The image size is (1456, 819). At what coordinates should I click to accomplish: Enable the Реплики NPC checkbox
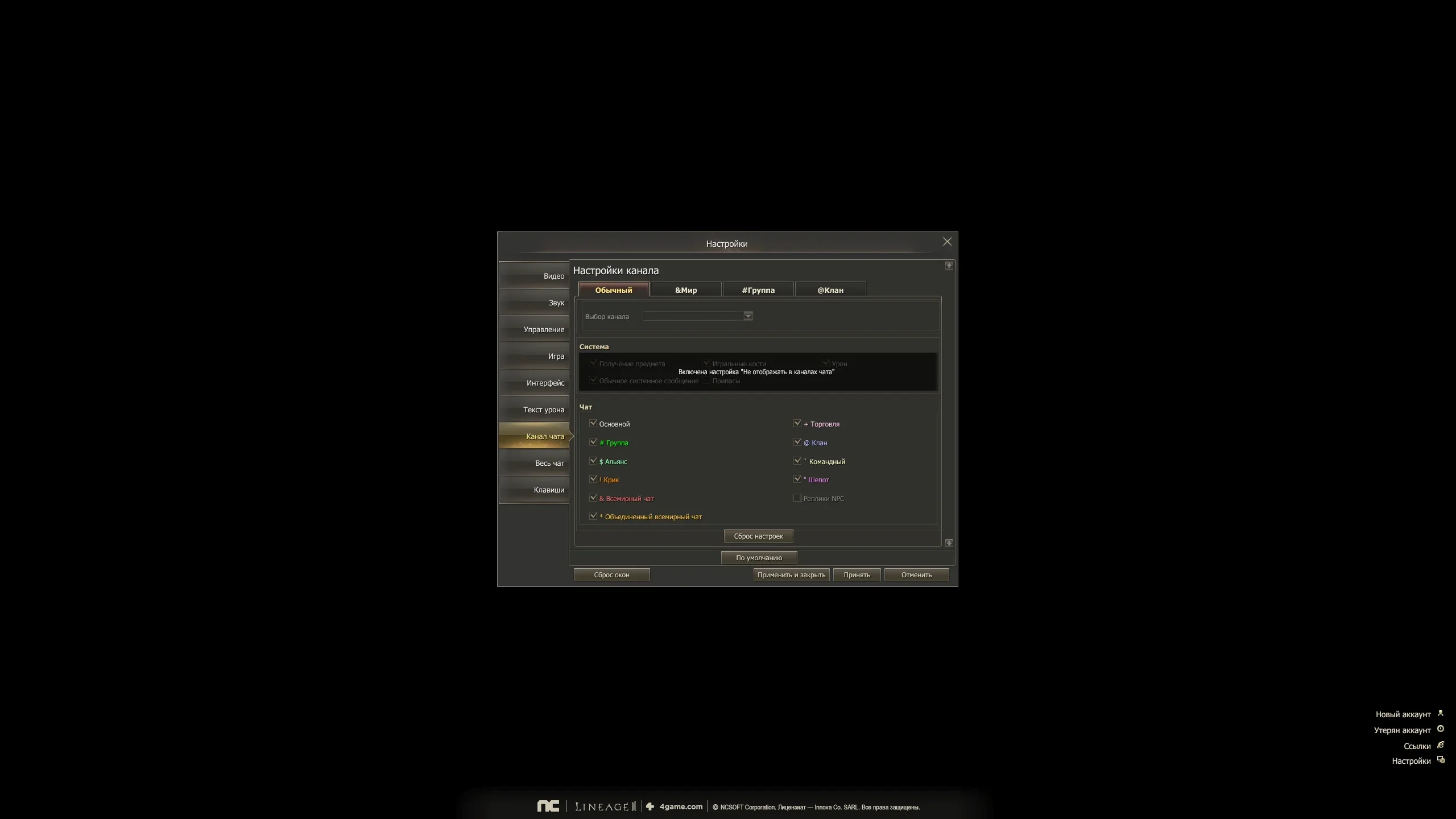[797, 498]
